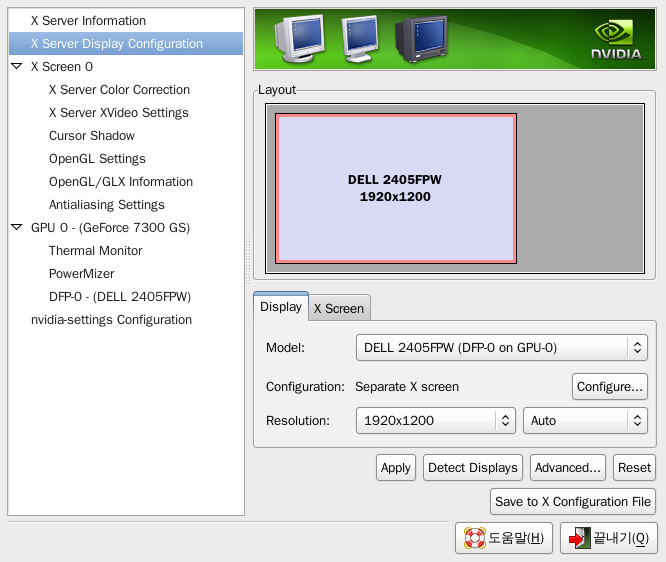Click the Configure... button
Screen dimensions: 666x562
coord(610,387)
